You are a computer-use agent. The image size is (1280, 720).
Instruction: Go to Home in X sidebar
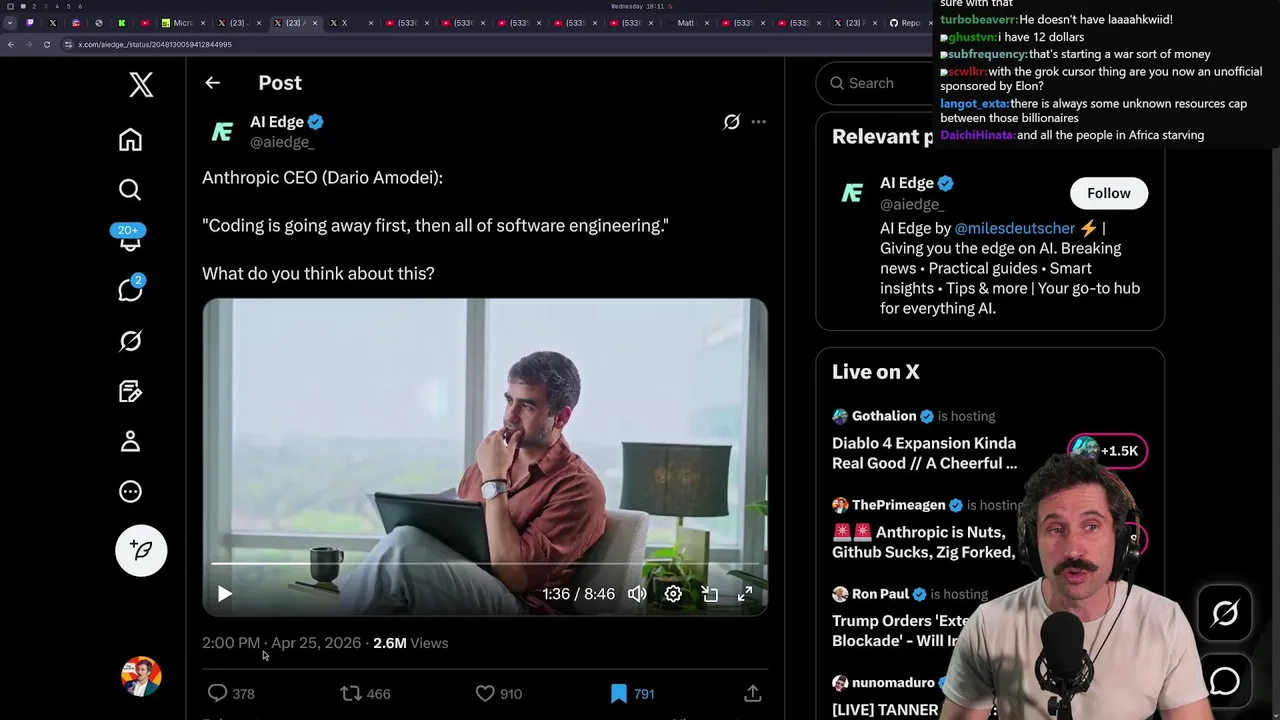(x=130, y=140)
